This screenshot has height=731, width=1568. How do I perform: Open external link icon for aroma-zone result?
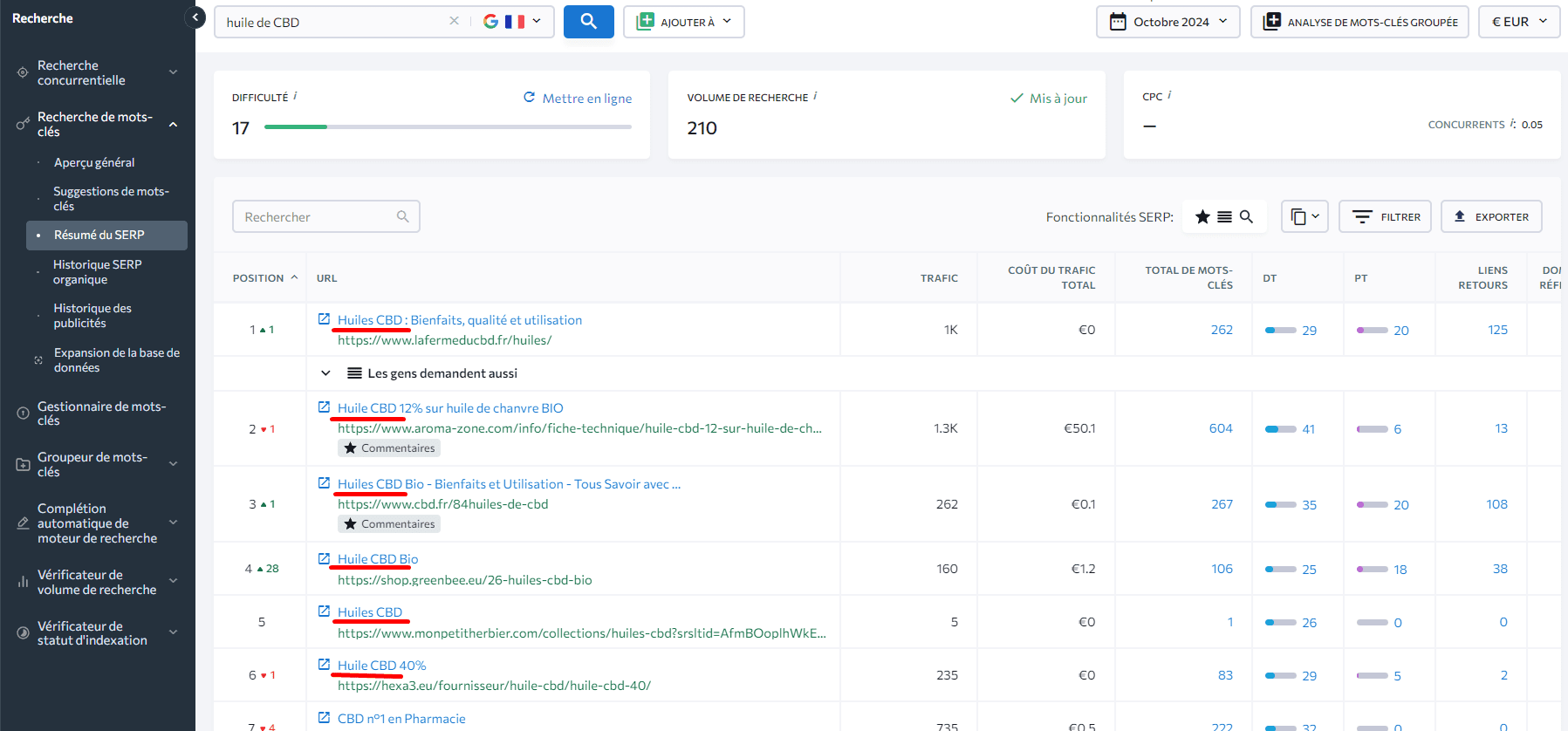[x=324, y=407]
